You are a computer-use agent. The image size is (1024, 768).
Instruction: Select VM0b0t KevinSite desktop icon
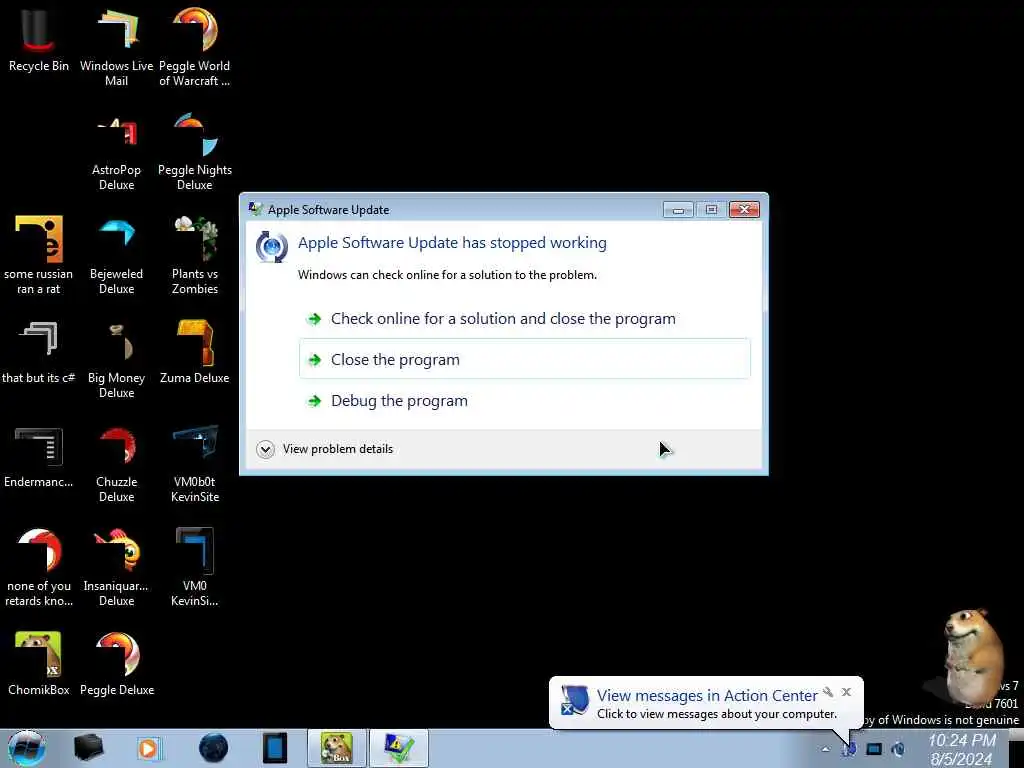click(195, 465)
